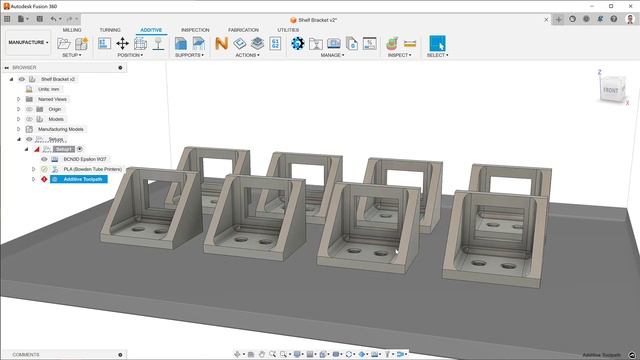Open the Task Manager hourglass icon

tap(316, 43)
